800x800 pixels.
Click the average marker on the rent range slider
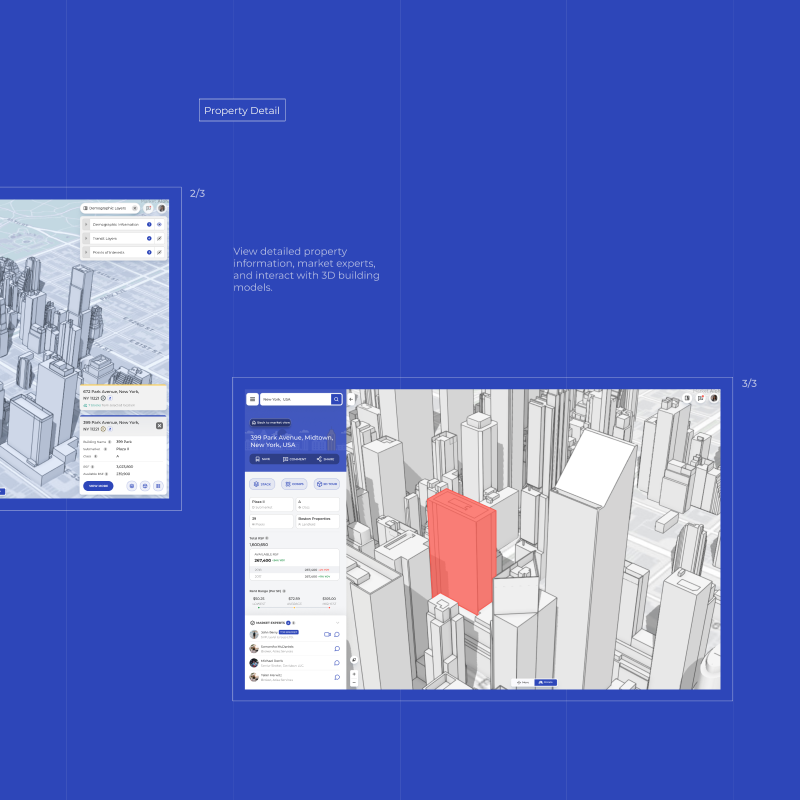[294, 608]
